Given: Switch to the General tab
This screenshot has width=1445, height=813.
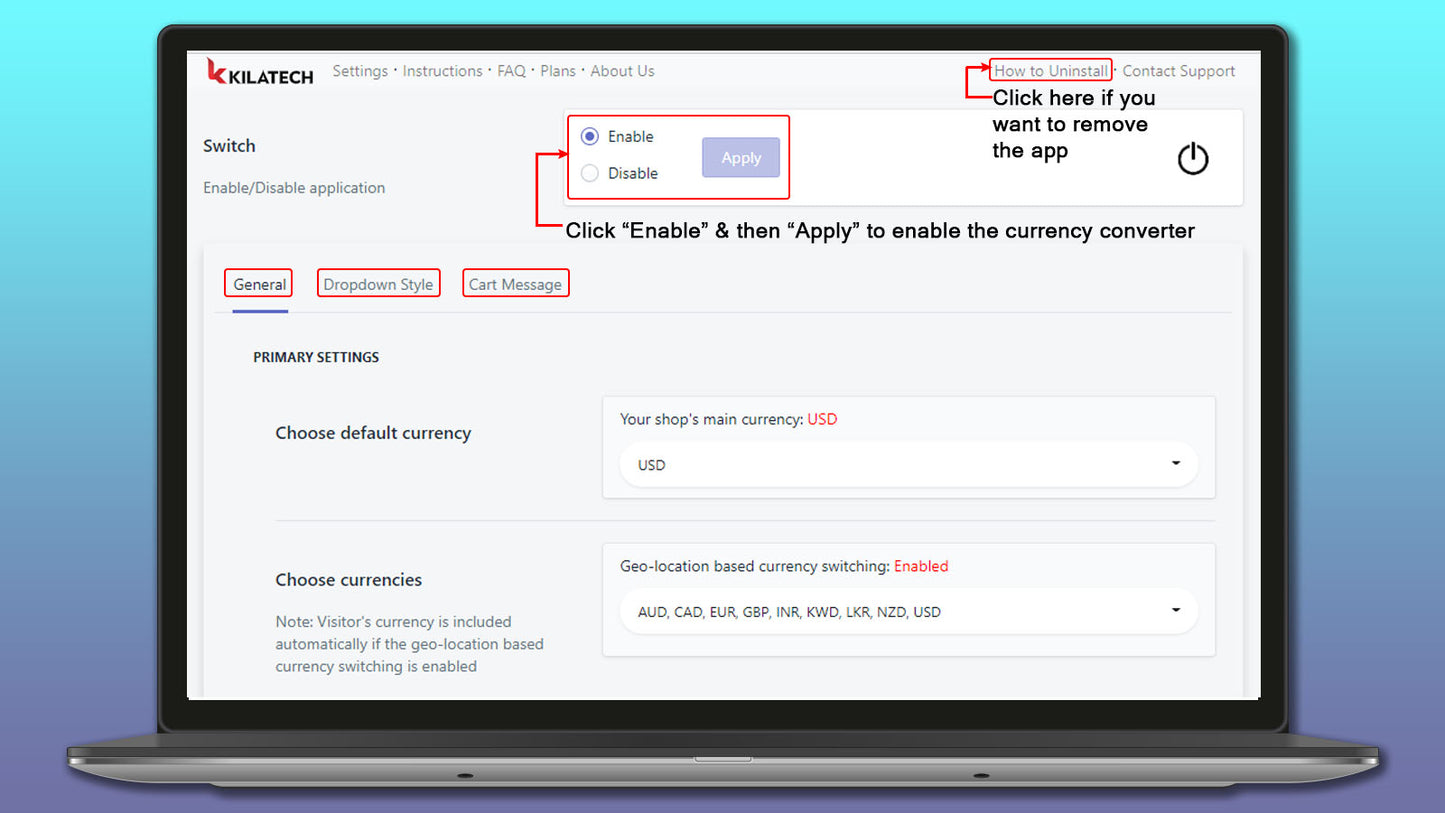Looking at the screenshot, I should [260, 285].
